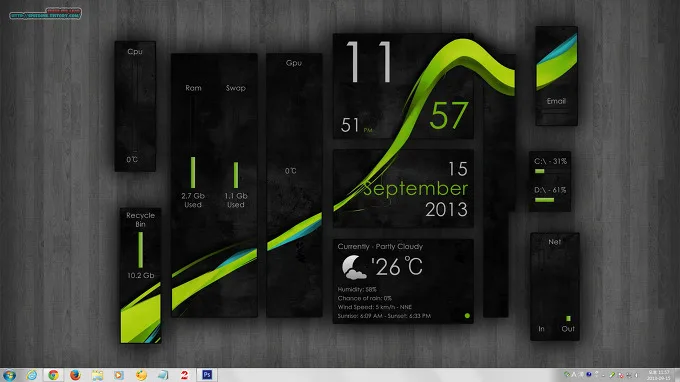The width and height of the screenshot is (680, 382).
Task: Click the Email widget label
Action: [x=556, y=101]
